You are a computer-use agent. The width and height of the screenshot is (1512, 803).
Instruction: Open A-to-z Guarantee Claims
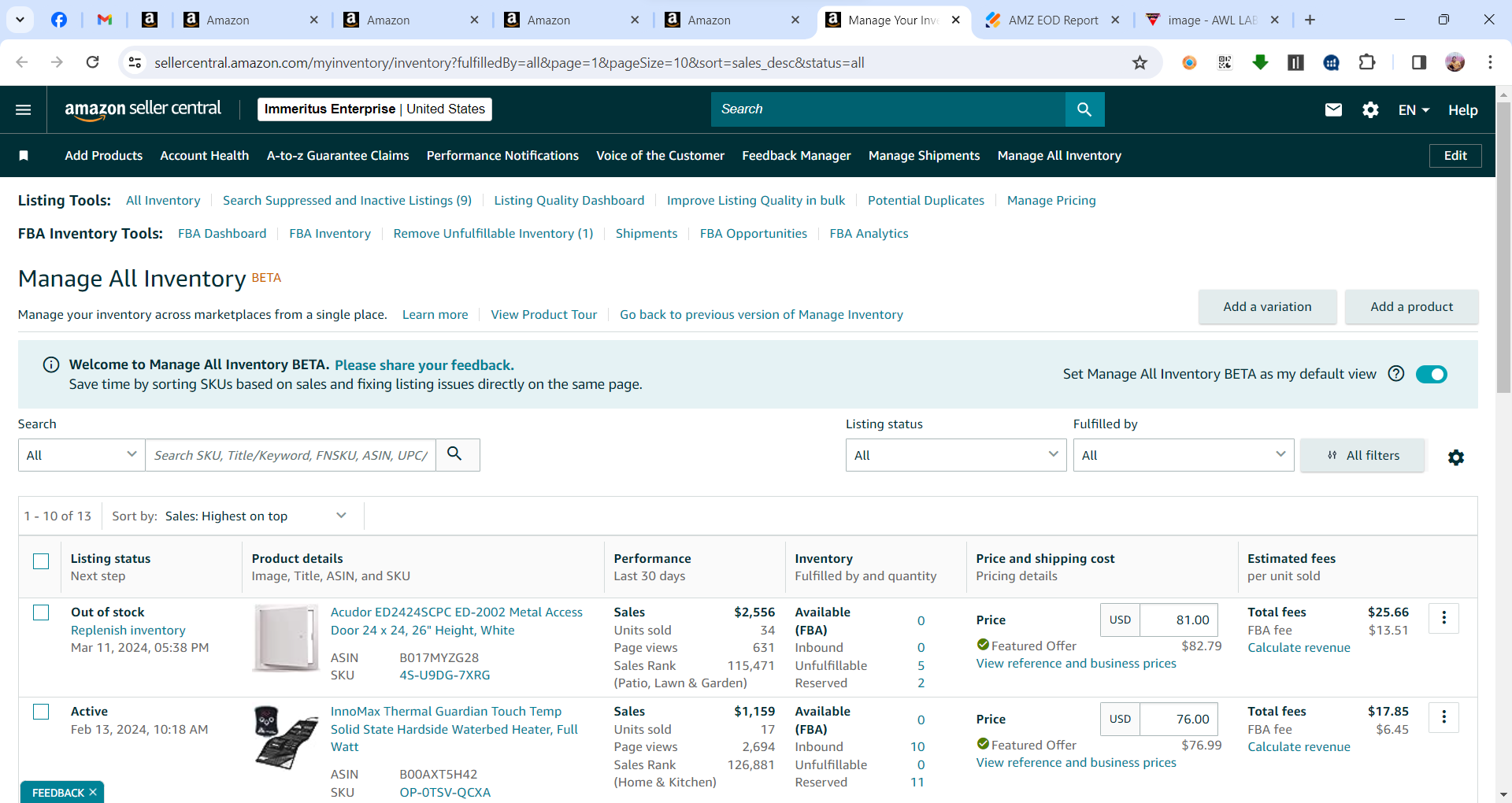(338, 156)
